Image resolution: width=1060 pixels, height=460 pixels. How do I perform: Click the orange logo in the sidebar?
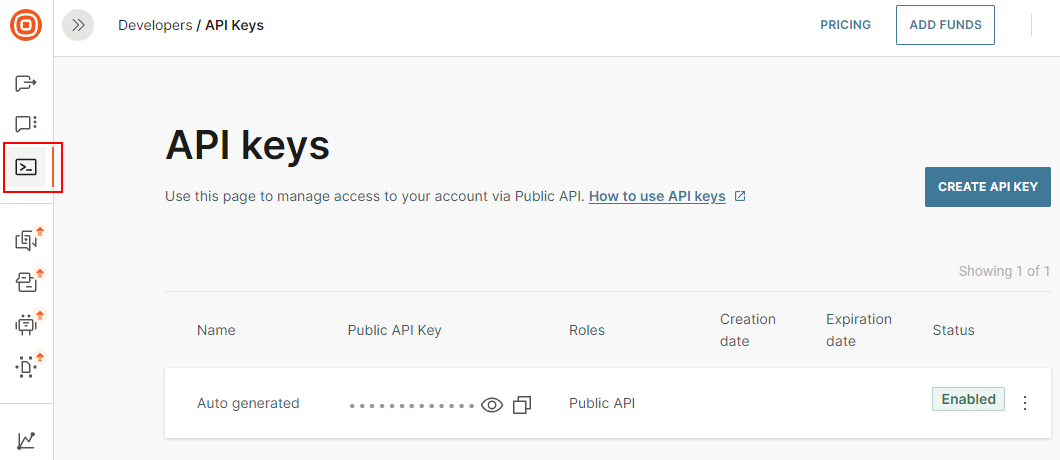coord(26,25)
